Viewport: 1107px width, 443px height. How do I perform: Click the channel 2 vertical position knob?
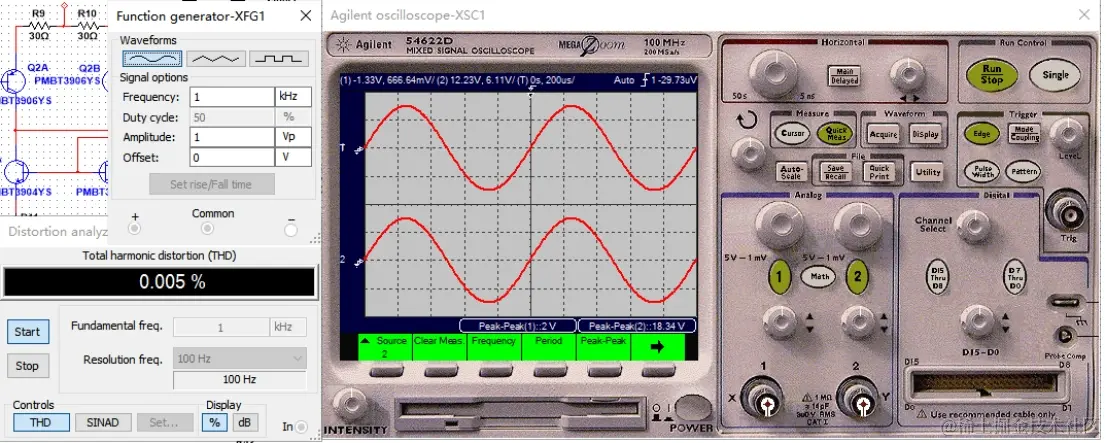click(x=857, y=321)
